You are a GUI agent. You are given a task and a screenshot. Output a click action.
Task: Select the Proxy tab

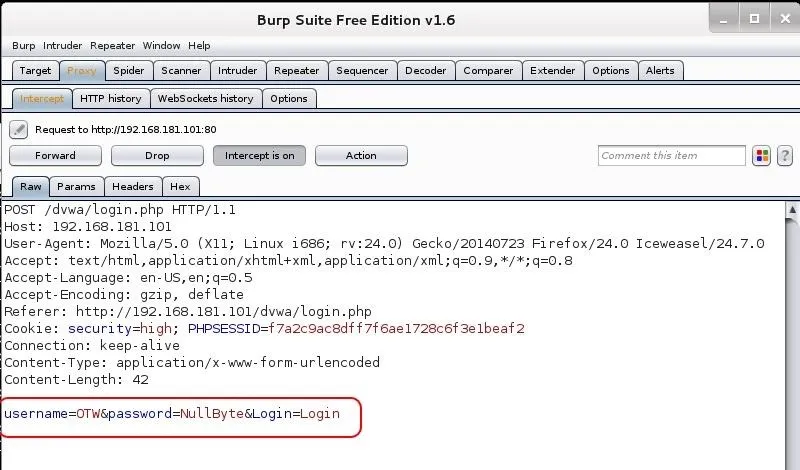tap(82, 71)
